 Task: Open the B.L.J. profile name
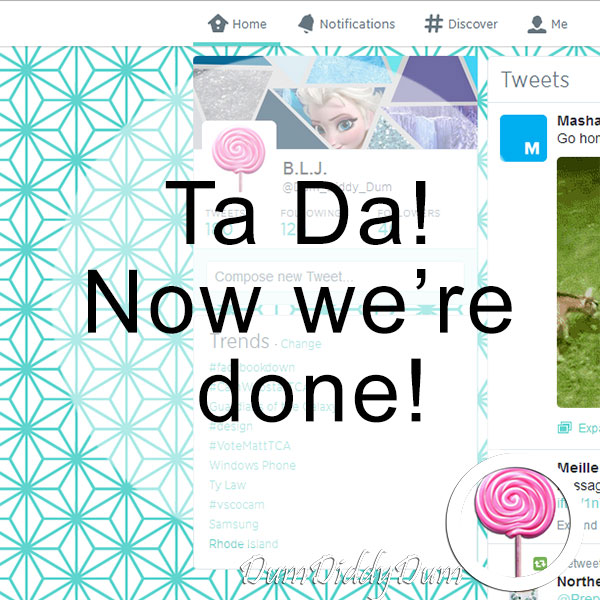[x=305, y=168]
